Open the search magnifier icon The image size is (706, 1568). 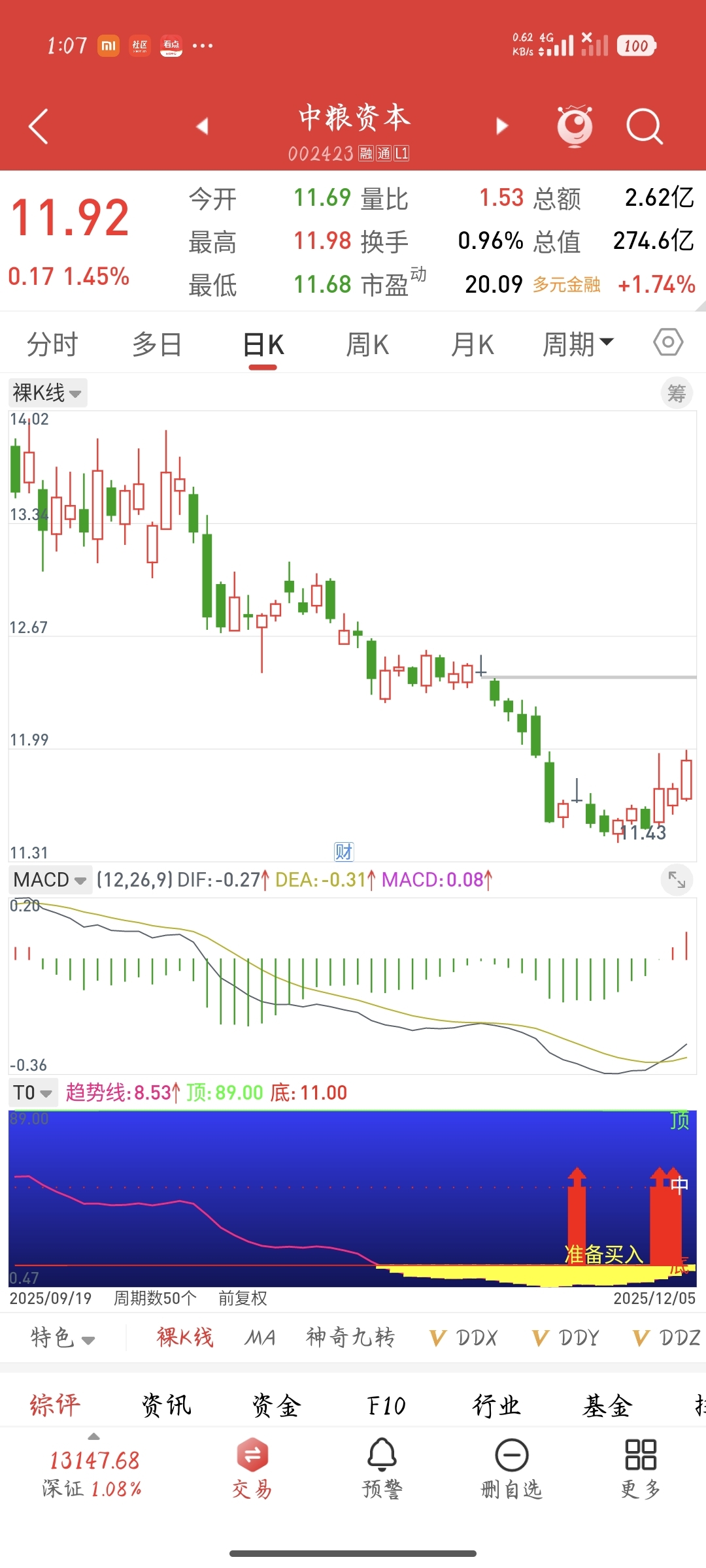point(645,126)
